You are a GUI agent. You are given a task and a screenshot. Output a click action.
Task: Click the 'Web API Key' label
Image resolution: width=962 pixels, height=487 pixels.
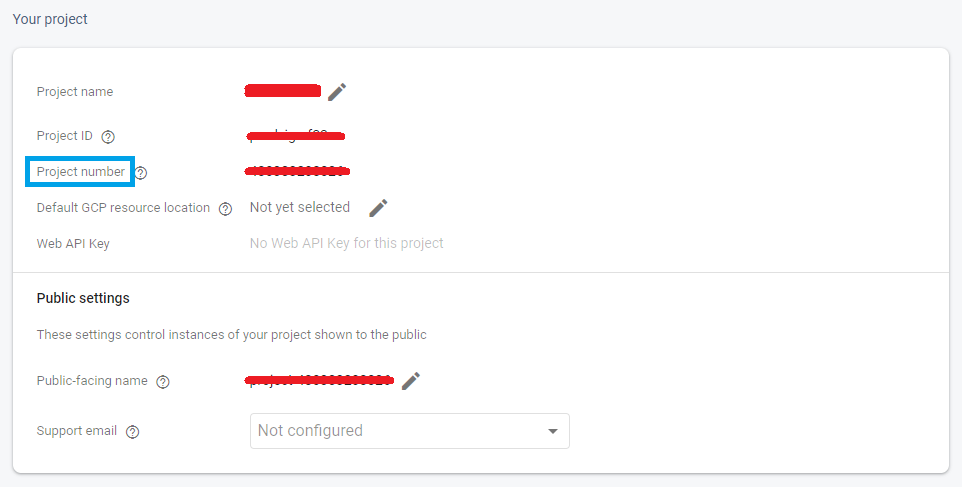point(73,243)
